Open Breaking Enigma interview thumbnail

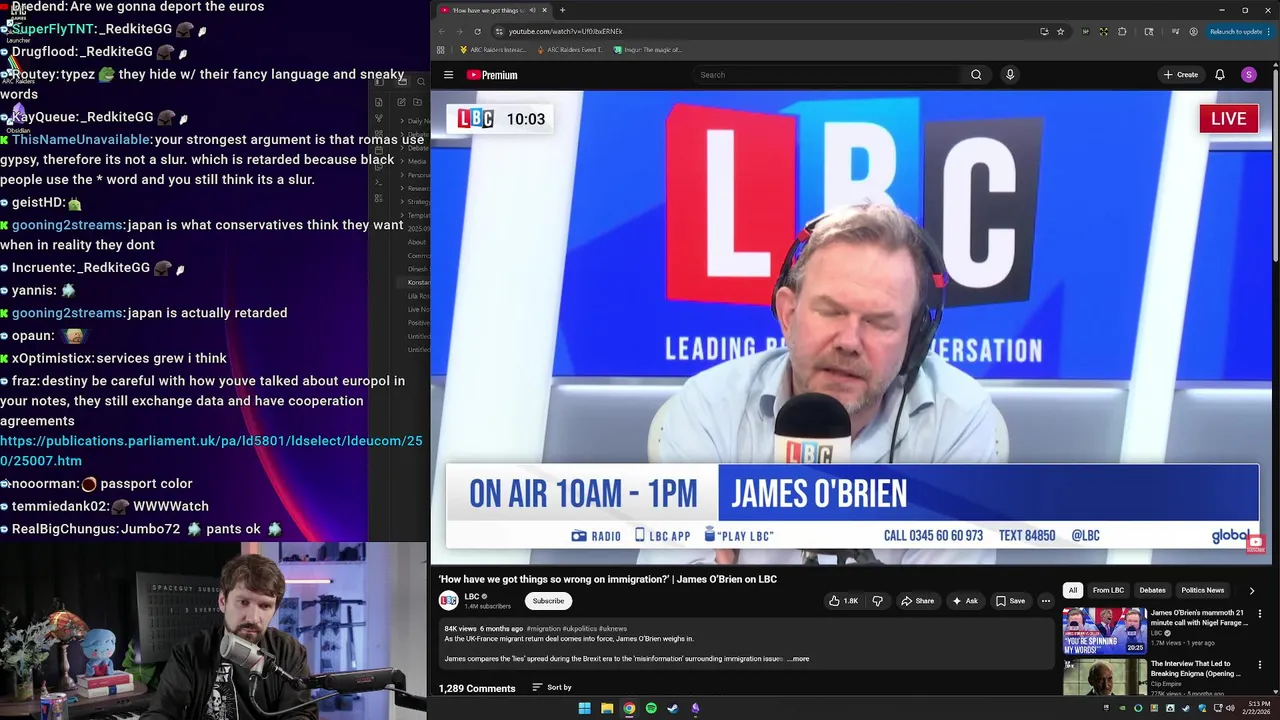point(1104,677)
